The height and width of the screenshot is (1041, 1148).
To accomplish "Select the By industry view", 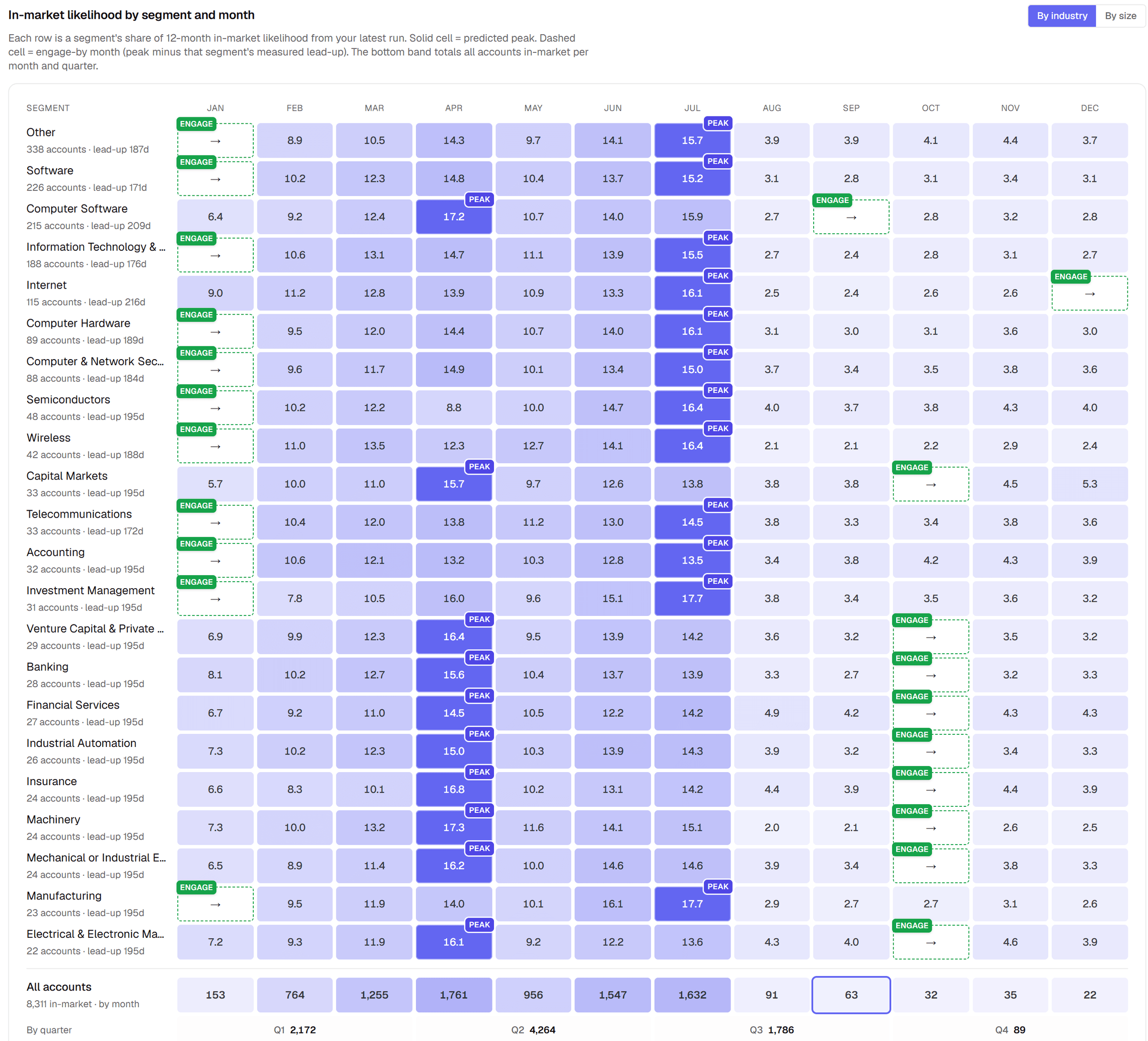I will 1061,16.
